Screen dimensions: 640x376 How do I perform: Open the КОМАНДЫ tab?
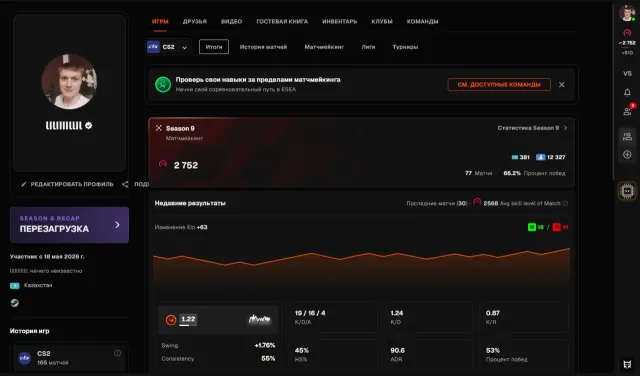[422, 21]
